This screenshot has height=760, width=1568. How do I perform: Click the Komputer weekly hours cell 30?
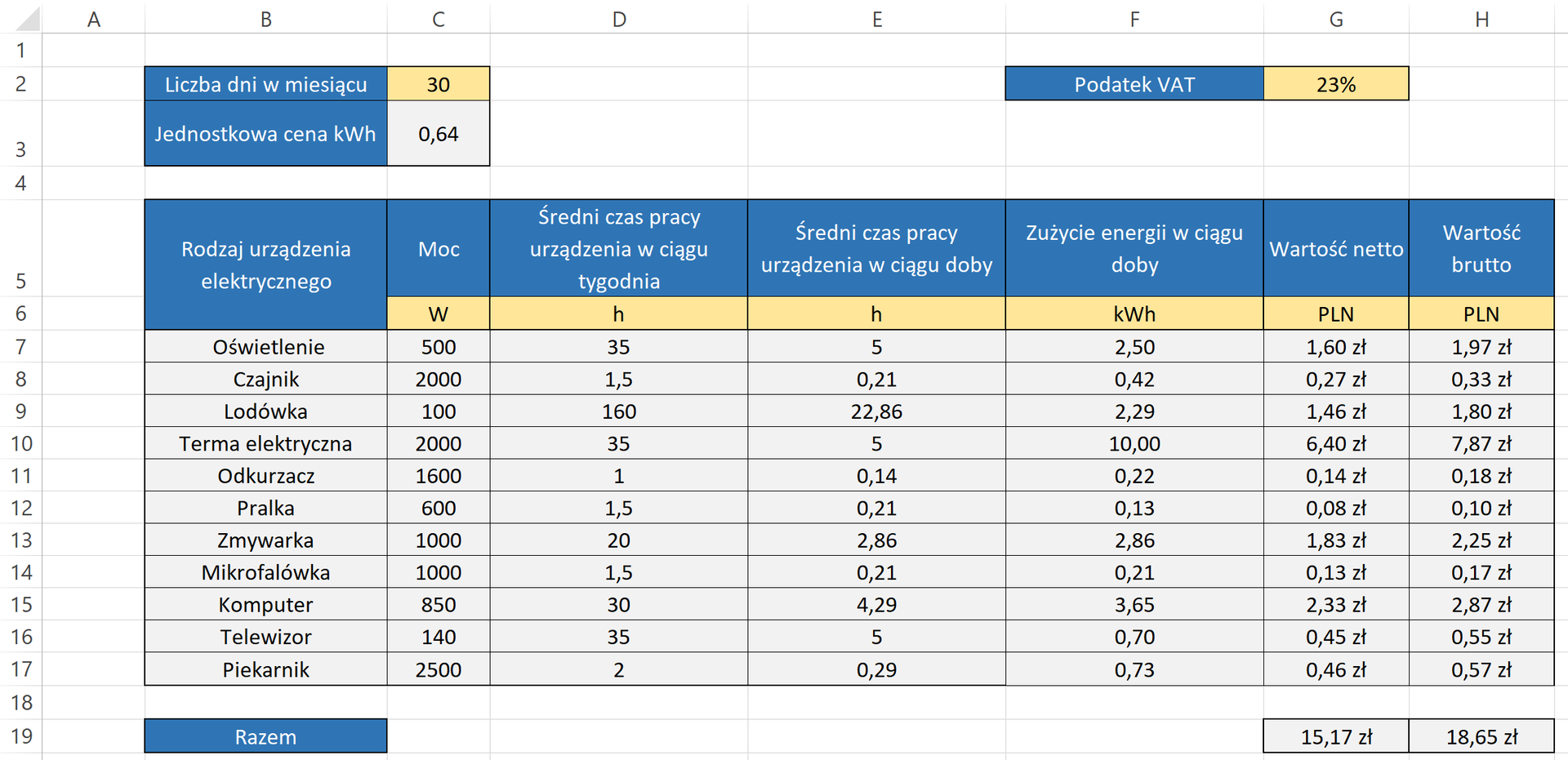coord(619,605)
